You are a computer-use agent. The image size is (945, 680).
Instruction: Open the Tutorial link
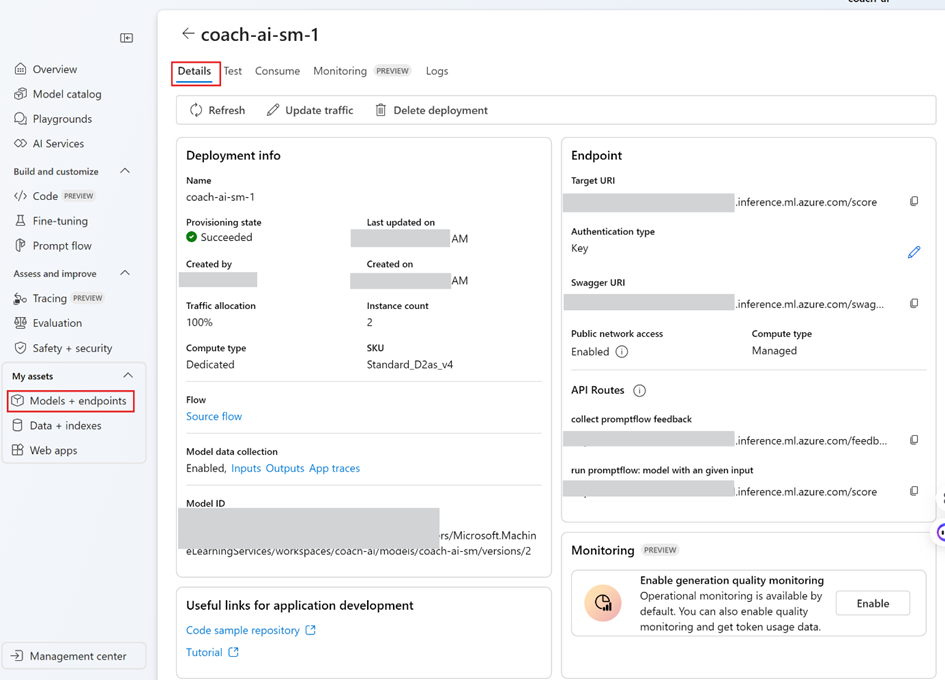click(x=212, y=652)
